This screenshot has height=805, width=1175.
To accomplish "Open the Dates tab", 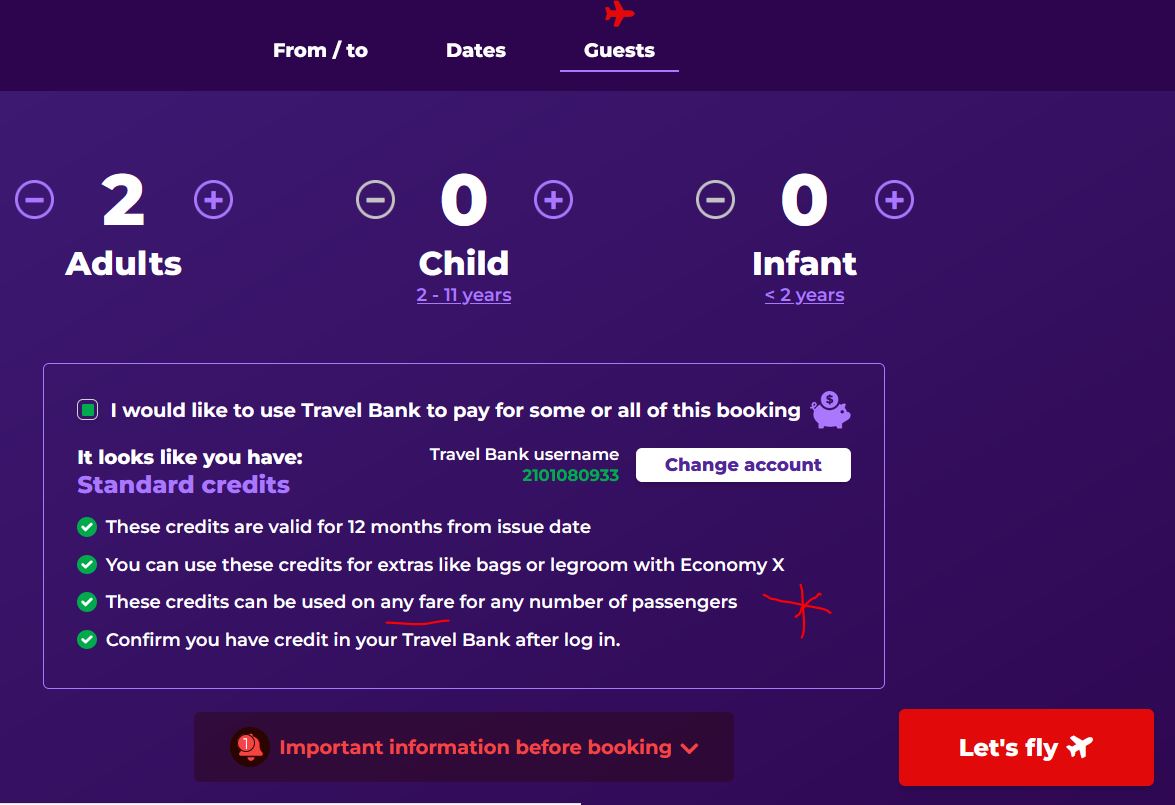I will click(x=476, y=50).
